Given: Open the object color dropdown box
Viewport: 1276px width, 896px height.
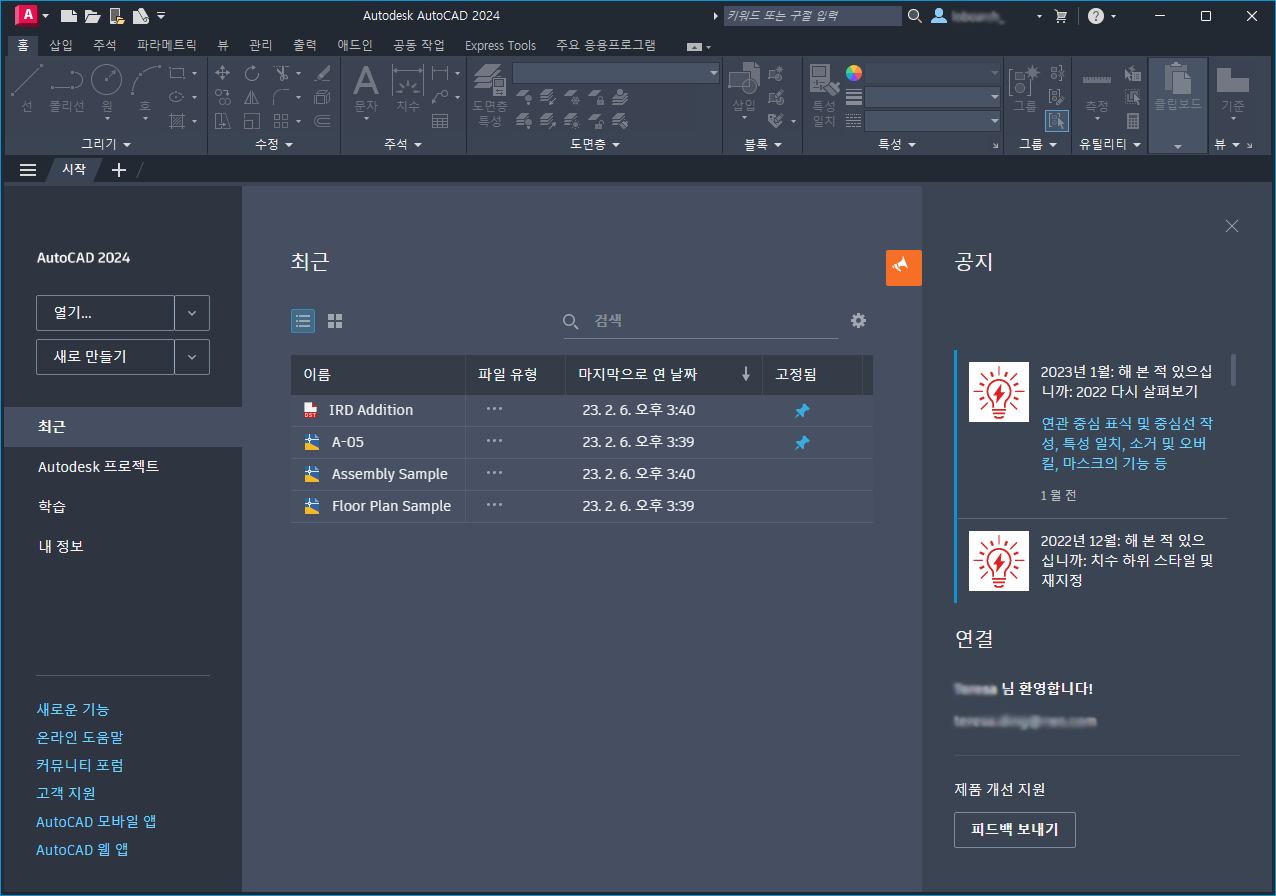Looking at the screenshot, I should [x=932, y=72].
